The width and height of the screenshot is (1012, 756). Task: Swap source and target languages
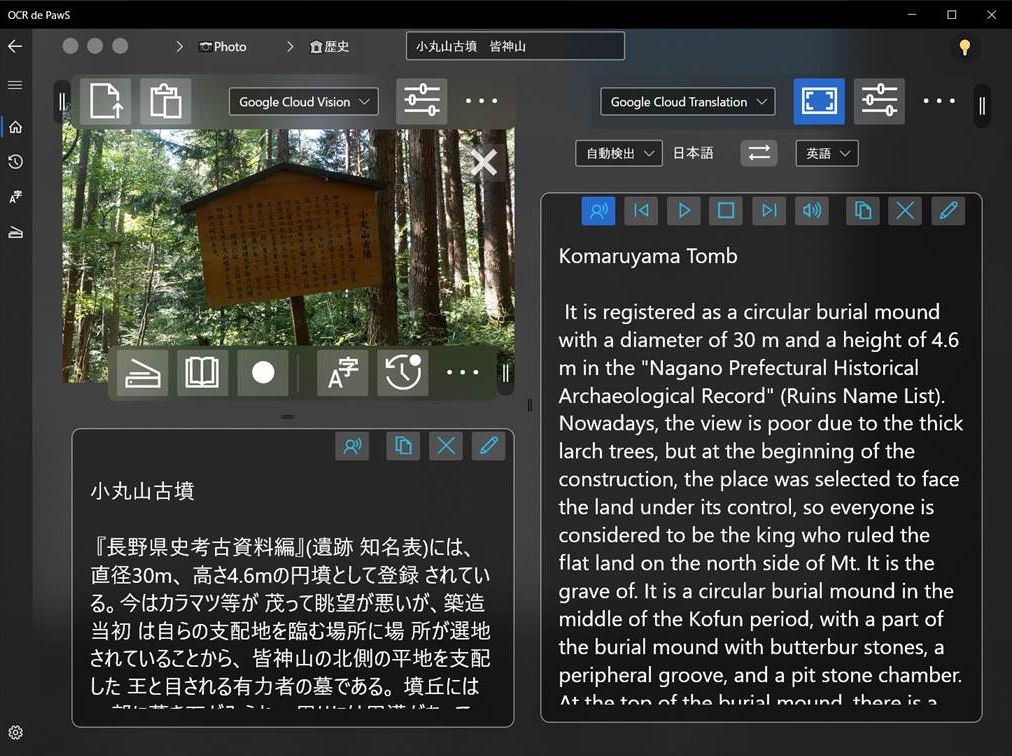759,153
